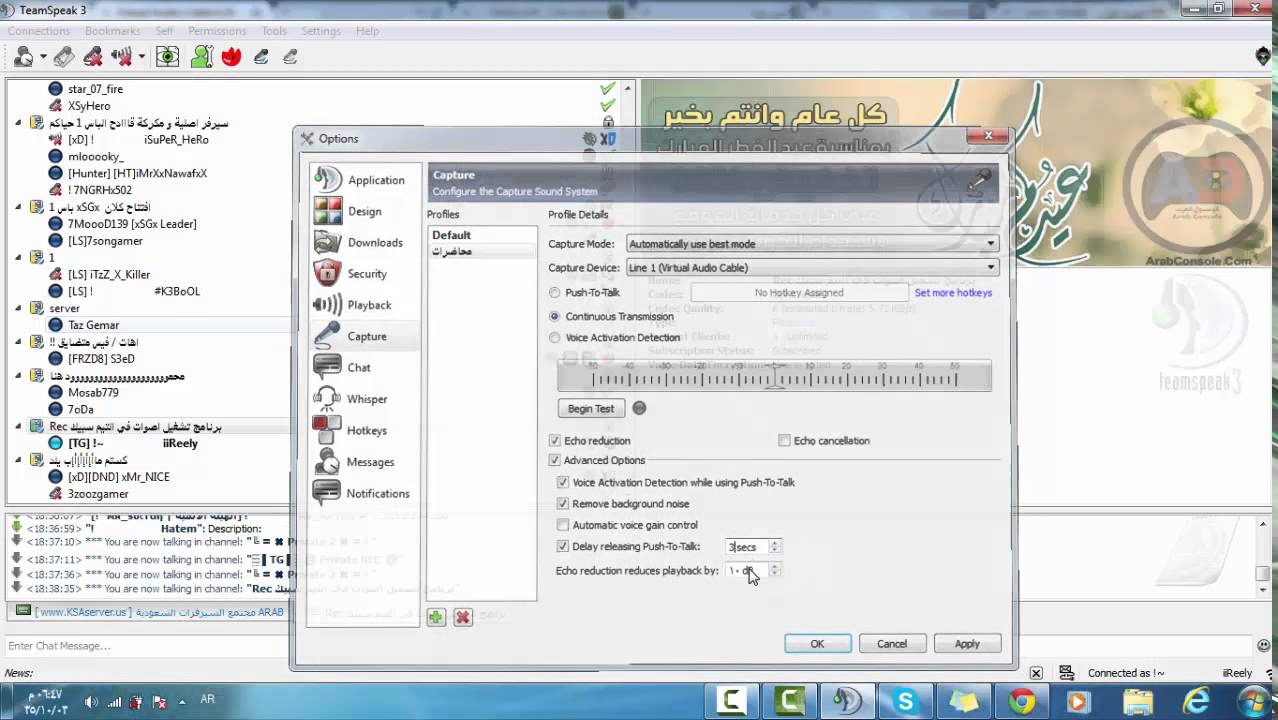Click the volume icon in system tray

(92, 702)
